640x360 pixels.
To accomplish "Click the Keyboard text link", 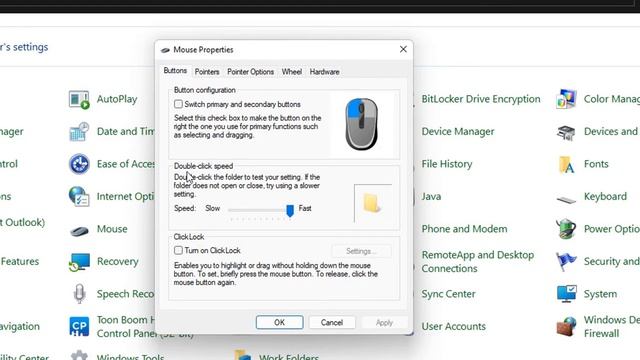I will pos(605,196).
